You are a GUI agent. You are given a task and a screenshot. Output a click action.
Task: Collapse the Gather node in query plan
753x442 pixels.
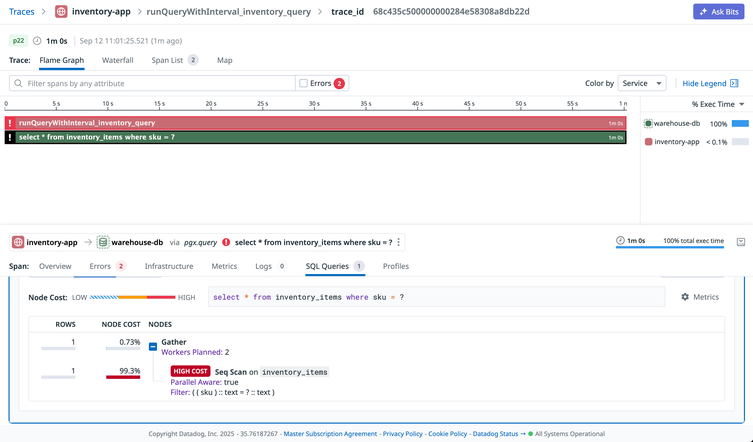153,346
